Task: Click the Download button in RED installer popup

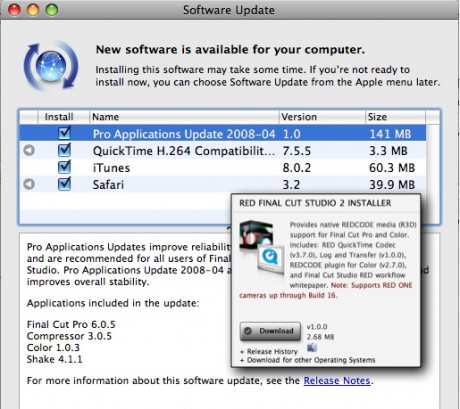Action: pos(270,331)
